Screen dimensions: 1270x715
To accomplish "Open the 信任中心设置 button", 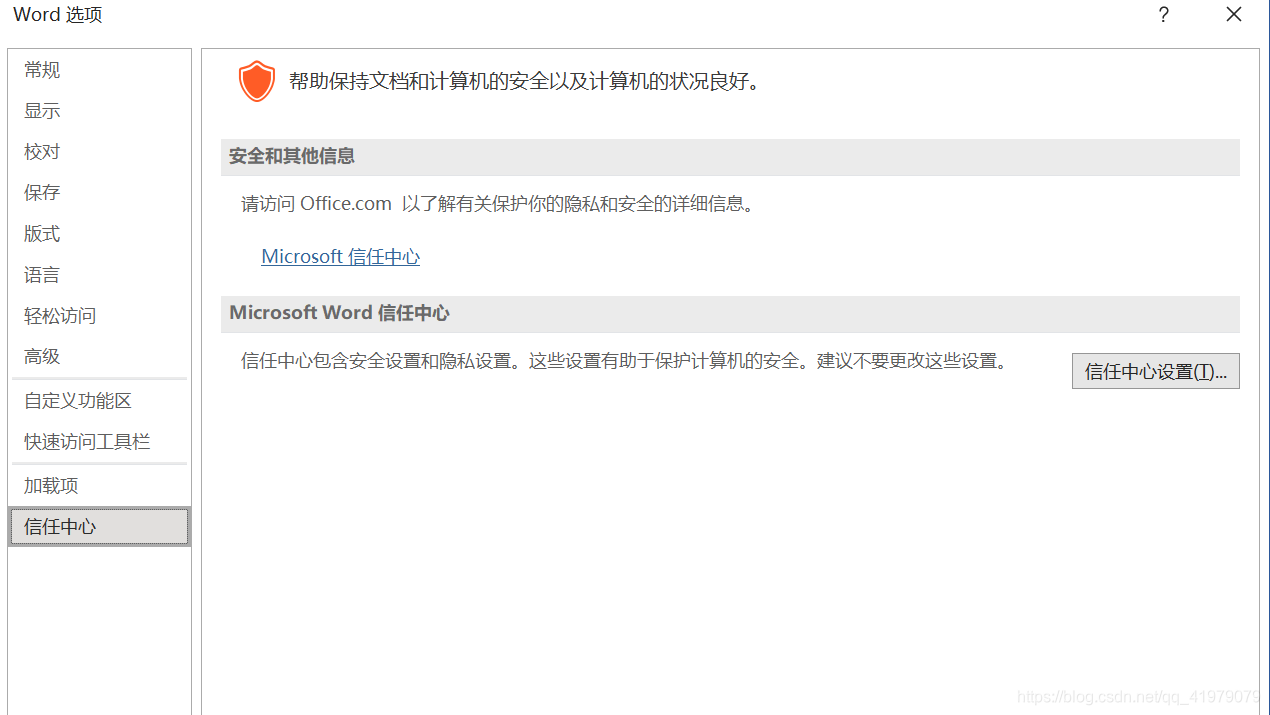I will coord(1155,371).
